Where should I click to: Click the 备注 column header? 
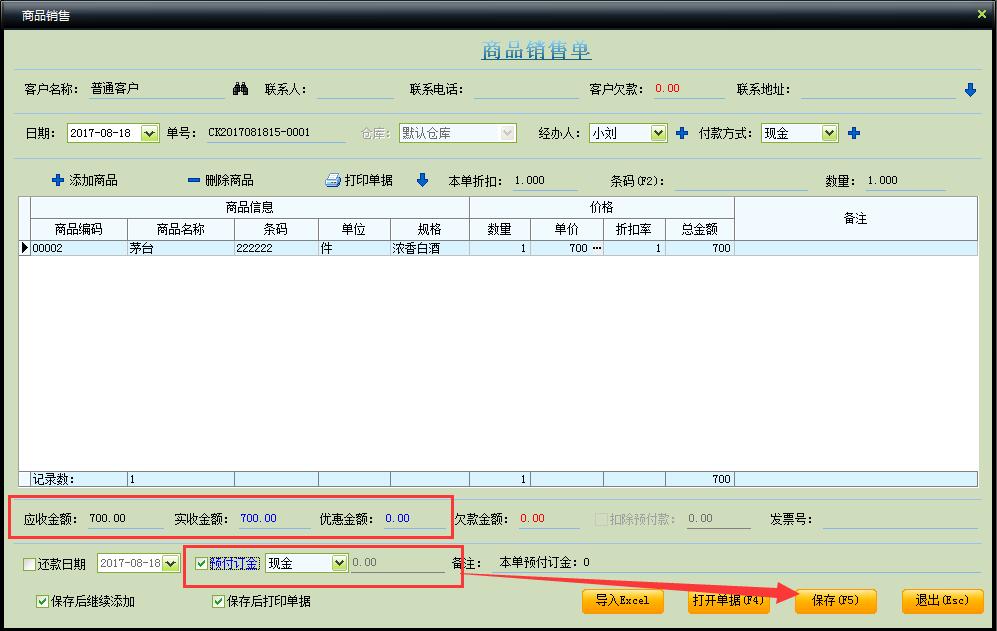click(856, 218)
